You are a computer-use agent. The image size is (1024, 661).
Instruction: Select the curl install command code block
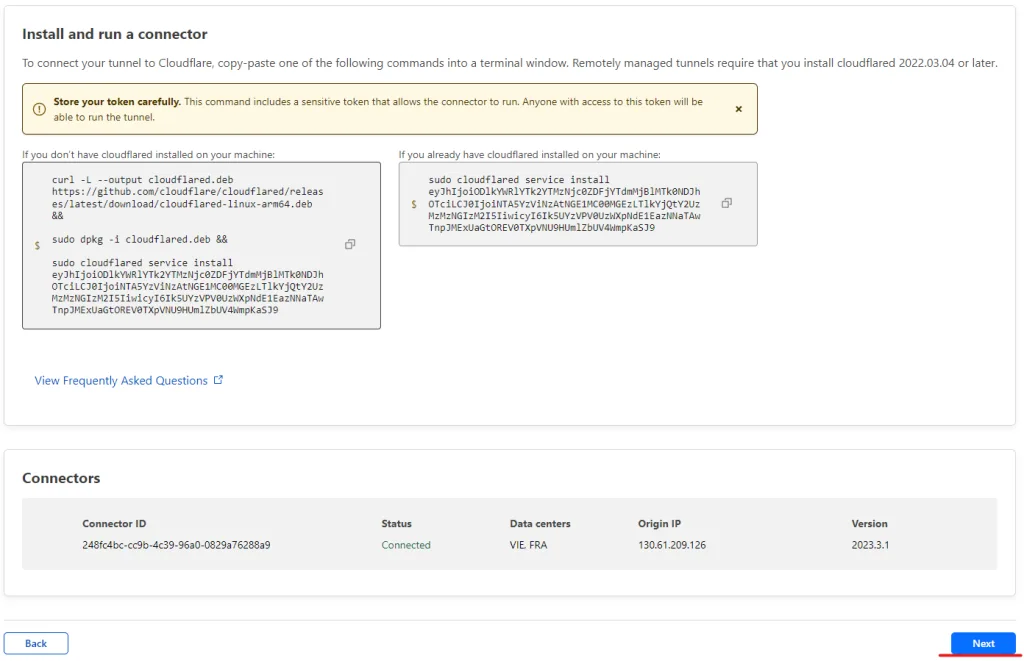pyautogui.click(x=201, y=246)
